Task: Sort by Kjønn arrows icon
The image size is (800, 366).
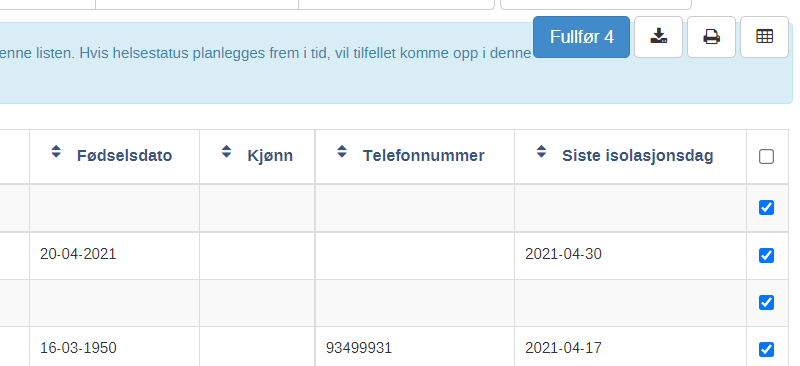Action: pyautogui.click(x=227, y=152)
